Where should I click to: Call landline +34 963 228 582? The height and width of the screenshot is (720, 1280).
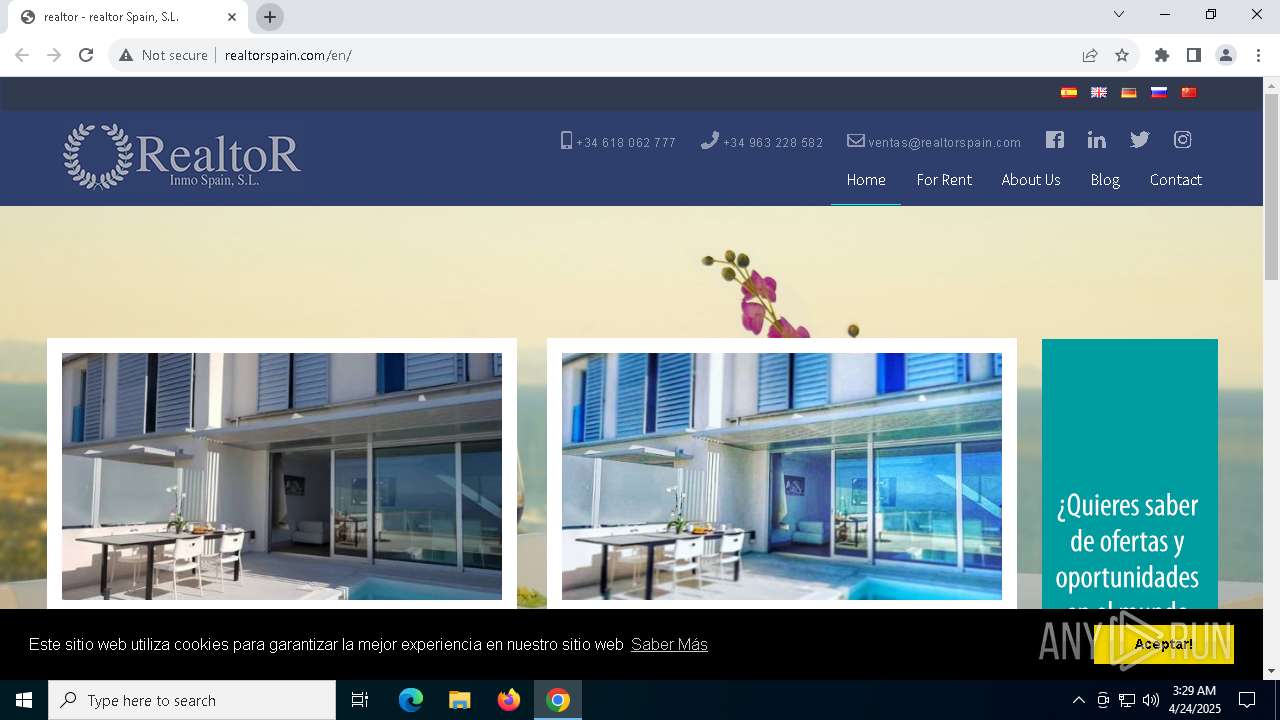click(x=762, y=142)
